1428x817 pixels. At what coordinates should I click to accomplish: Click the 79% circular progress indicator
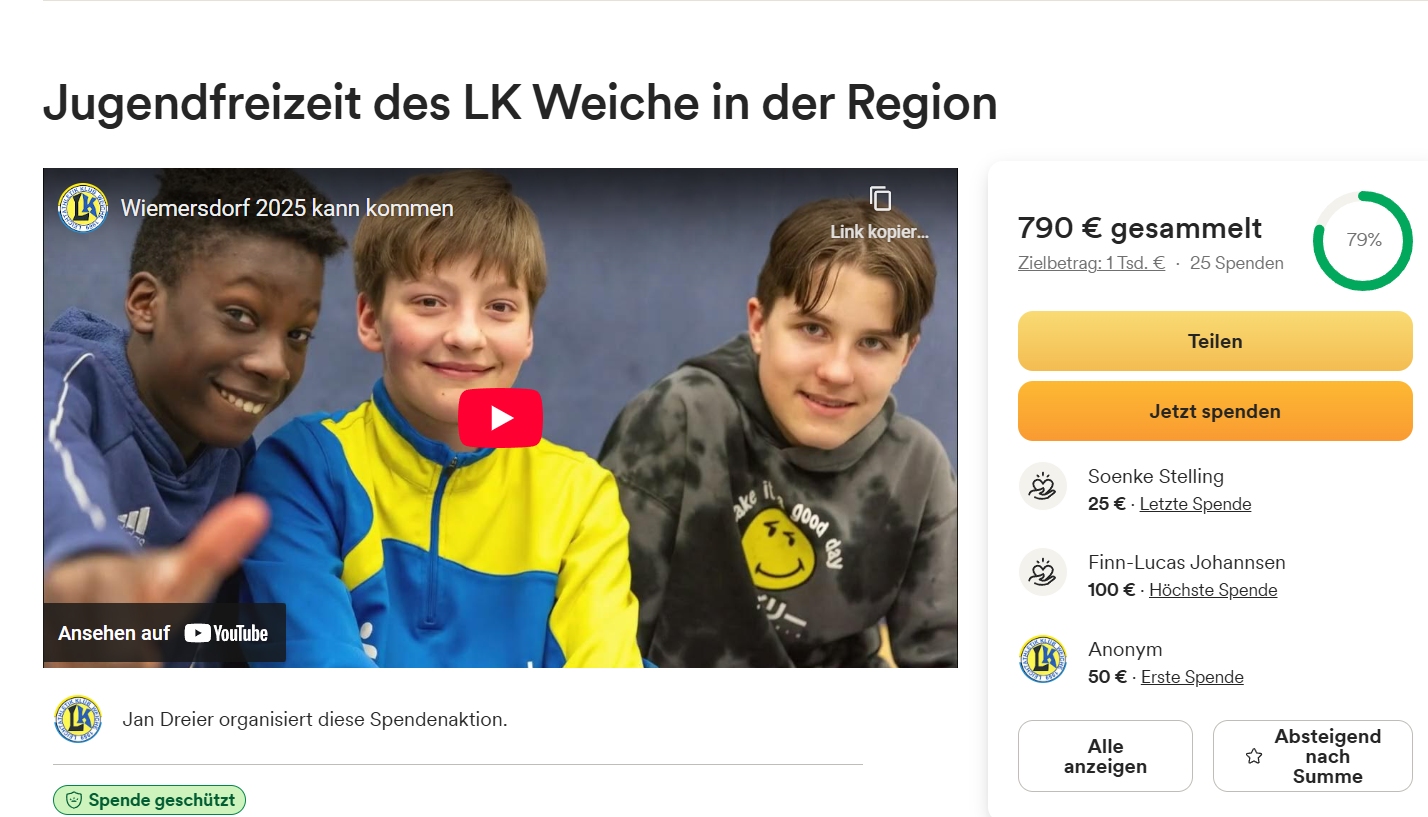click(1363, 241)
